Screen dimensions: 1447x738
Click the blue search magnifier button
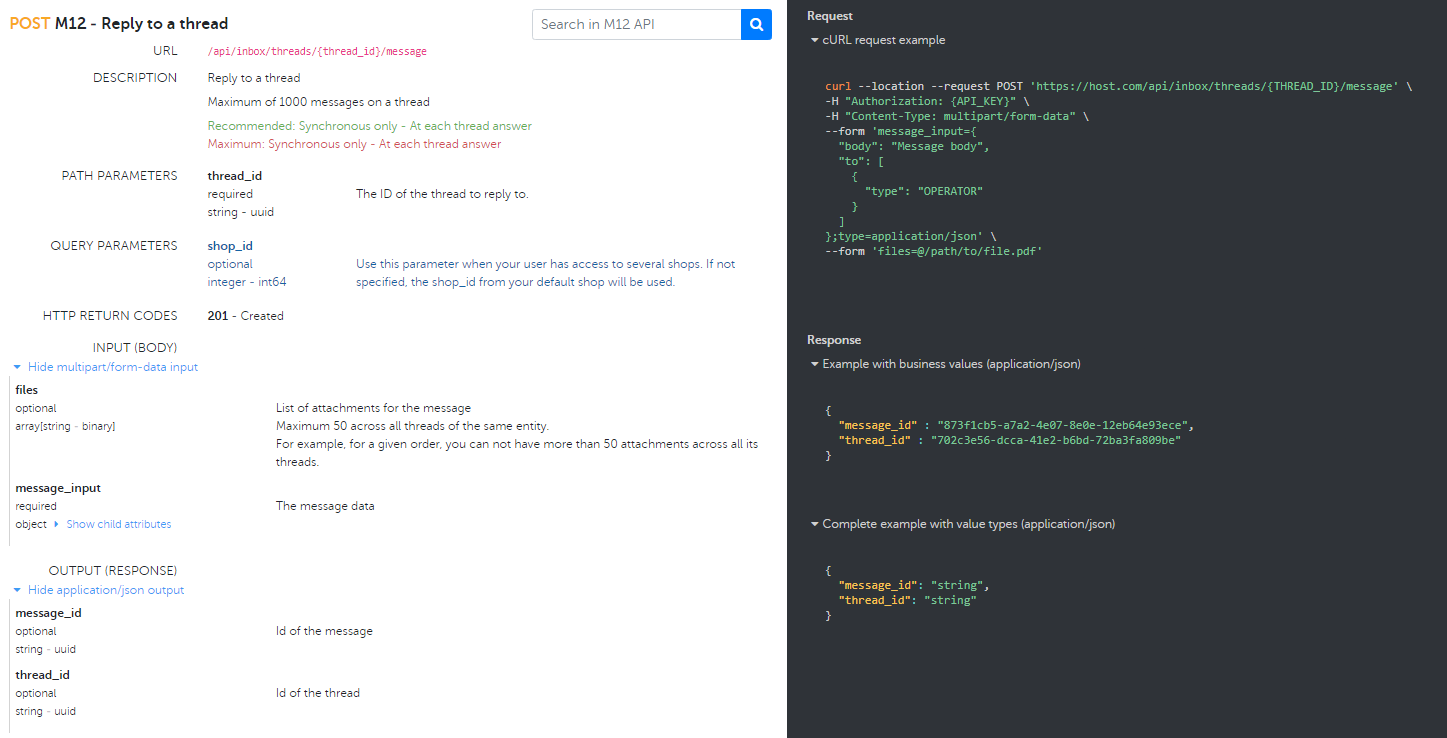click(x=756, y=24)
